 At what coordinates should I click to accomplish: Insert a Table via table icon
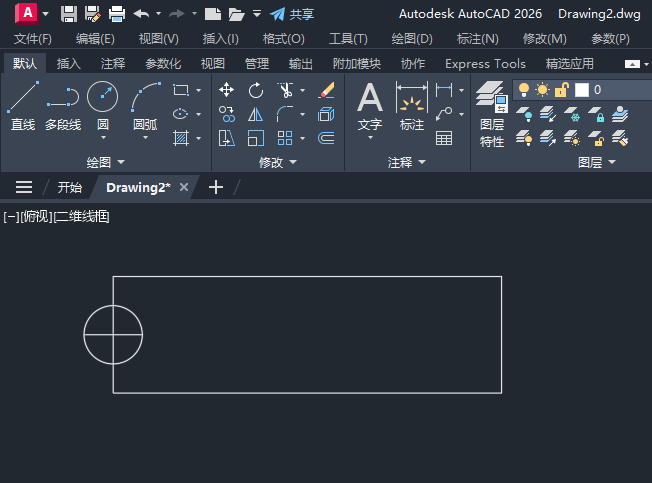(444, 138)
